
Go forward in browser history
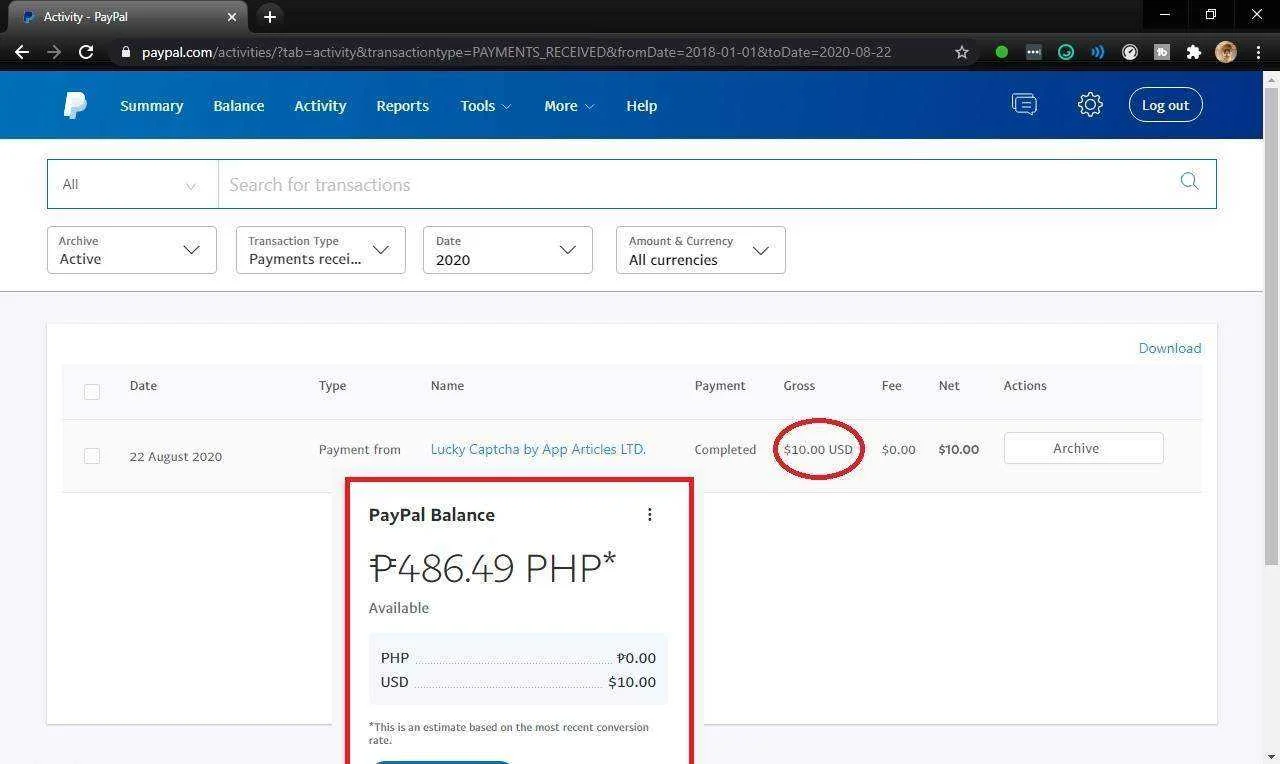pyautogui.click(x=54, y=52)
